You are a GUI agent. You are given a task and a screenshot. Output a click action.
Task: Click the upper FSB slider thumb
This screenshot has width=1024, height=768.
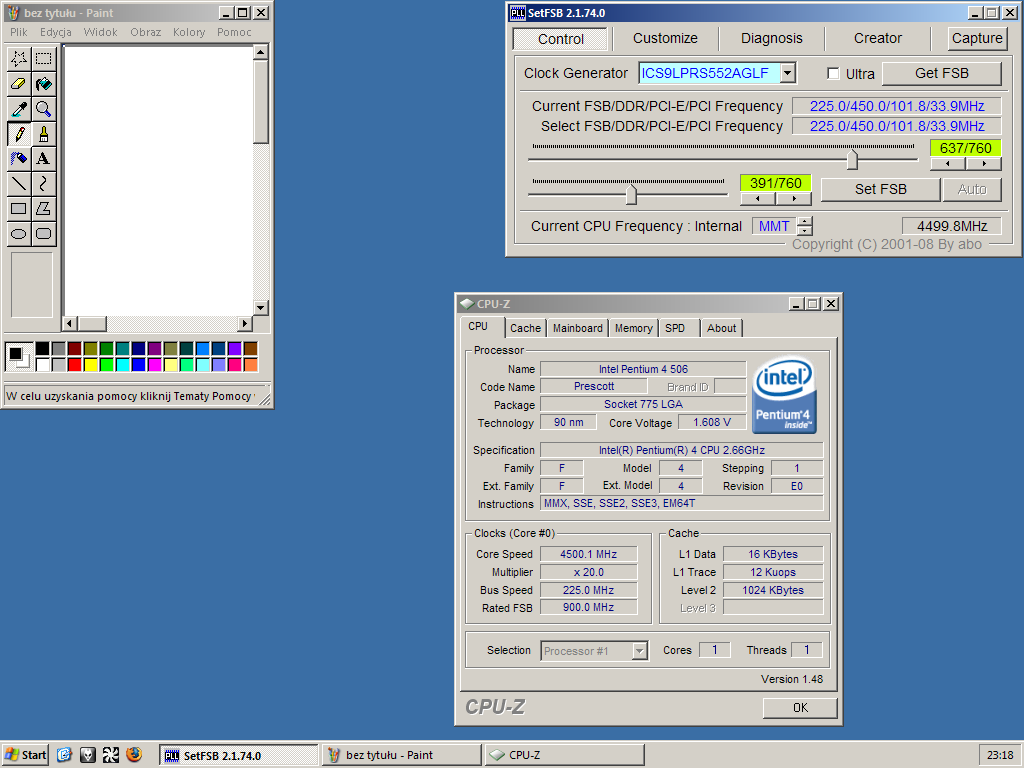(852, 159)
